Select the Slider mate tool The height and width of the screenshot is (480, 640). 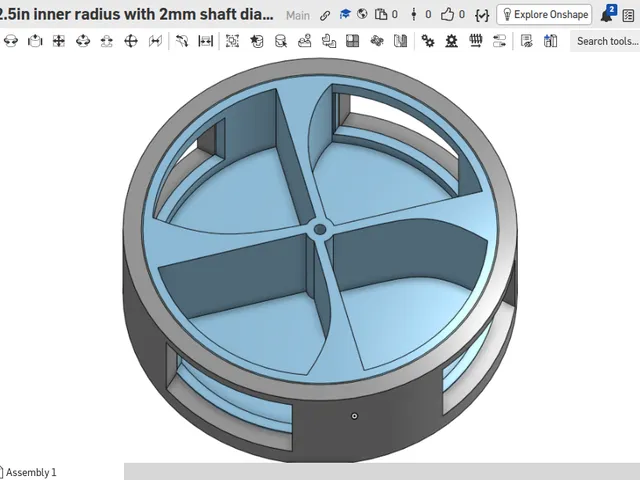coord(35,41)
